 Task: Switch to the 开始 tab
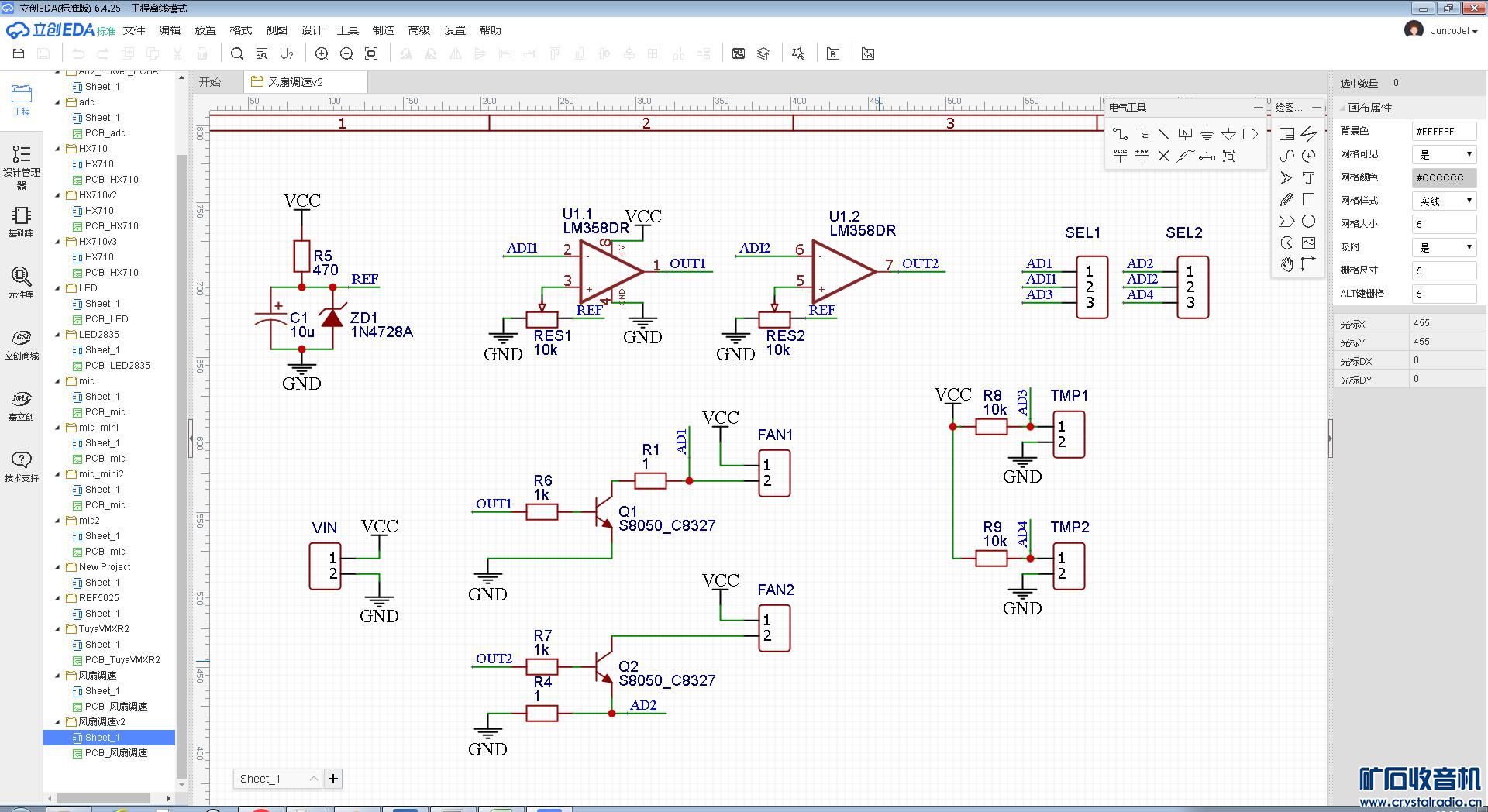[210, 82]
